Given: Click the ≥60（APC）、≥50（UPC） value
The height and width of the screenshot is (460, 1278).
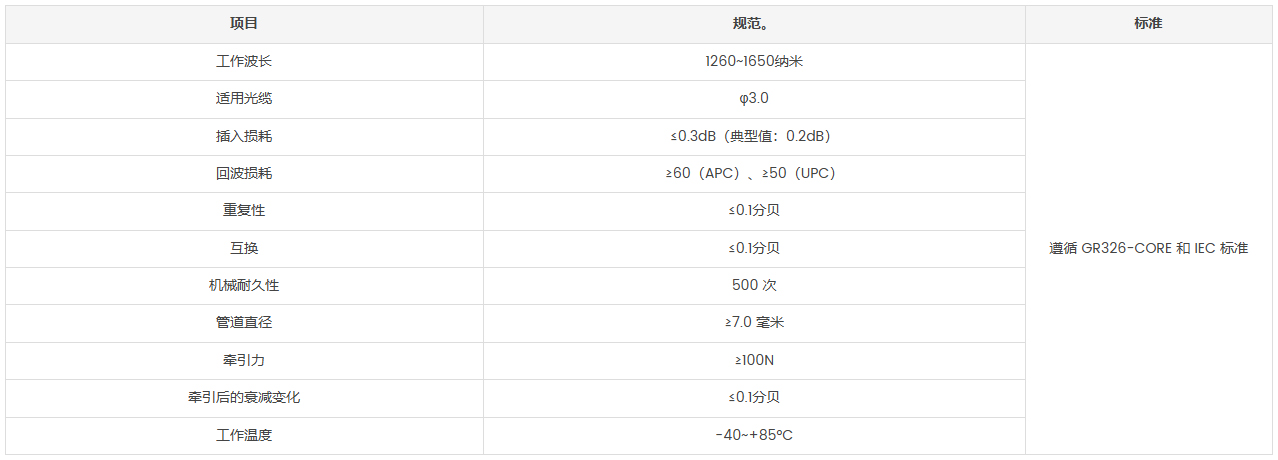Looking at the screenshot, I should [754, 173].
